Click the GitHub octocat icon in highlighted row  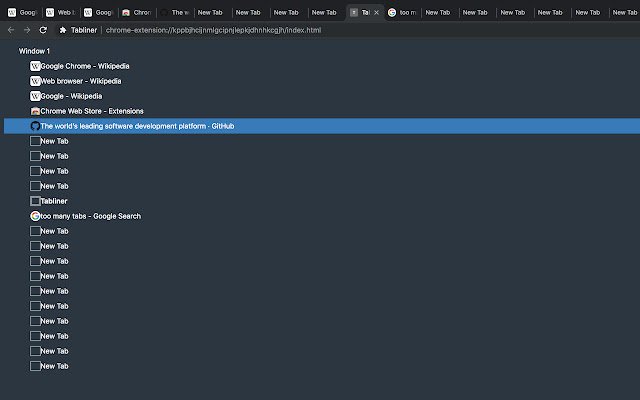click(35, 126)
